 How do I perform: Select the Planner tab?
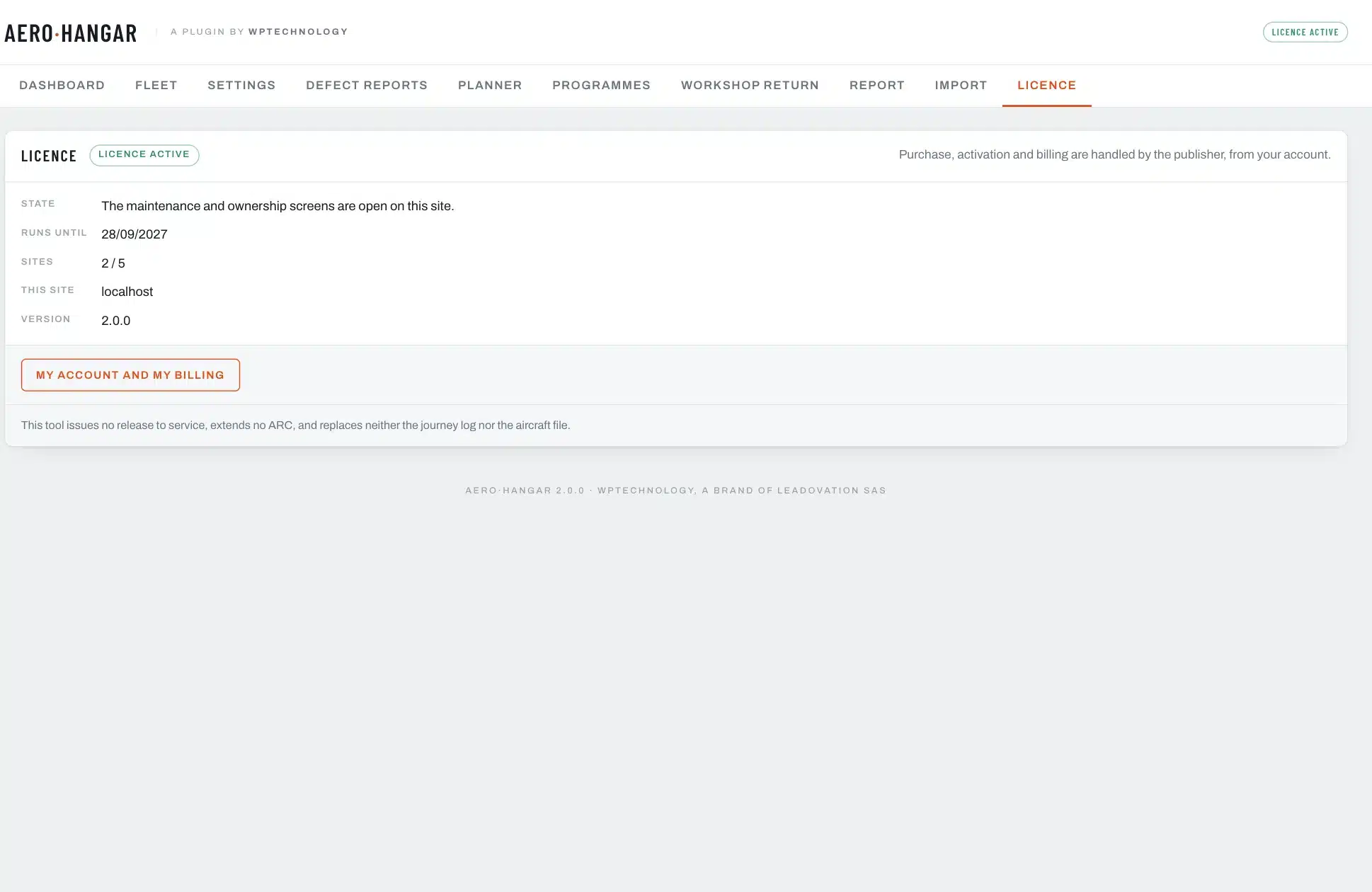coord(490,86)
